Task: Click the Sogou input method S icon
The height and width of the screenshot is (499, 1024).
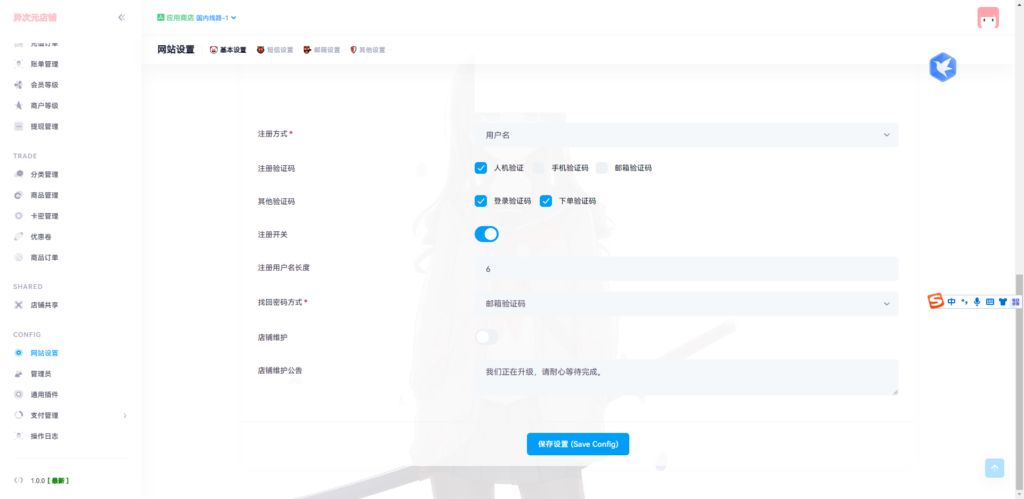Action: [935, 301]
